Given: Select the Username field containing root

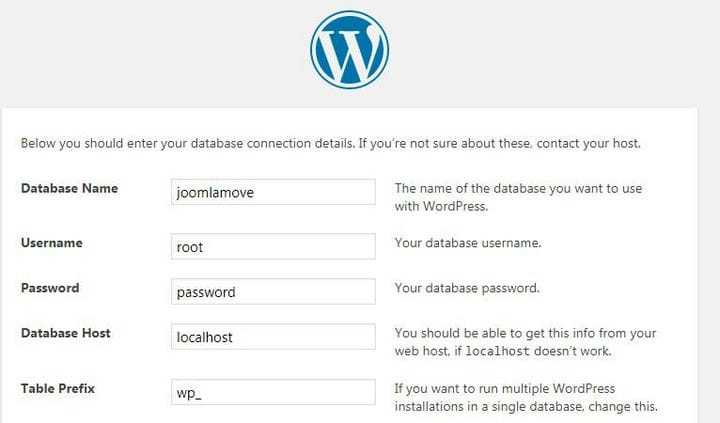Looking at the screenshot, I should (273, 247).
